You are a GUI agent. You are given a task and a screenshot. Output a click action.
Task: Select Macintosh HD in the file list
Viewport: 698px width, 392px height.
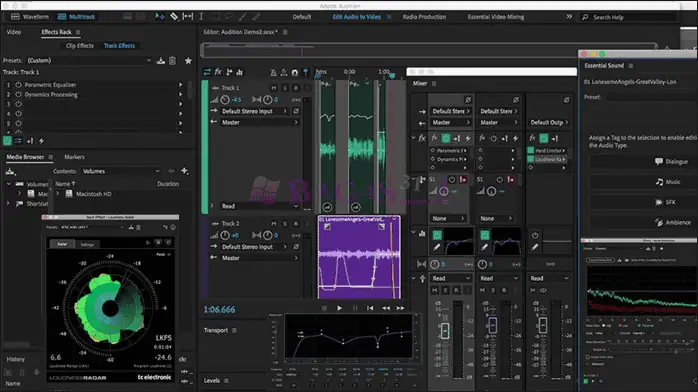tap(93, 194)
